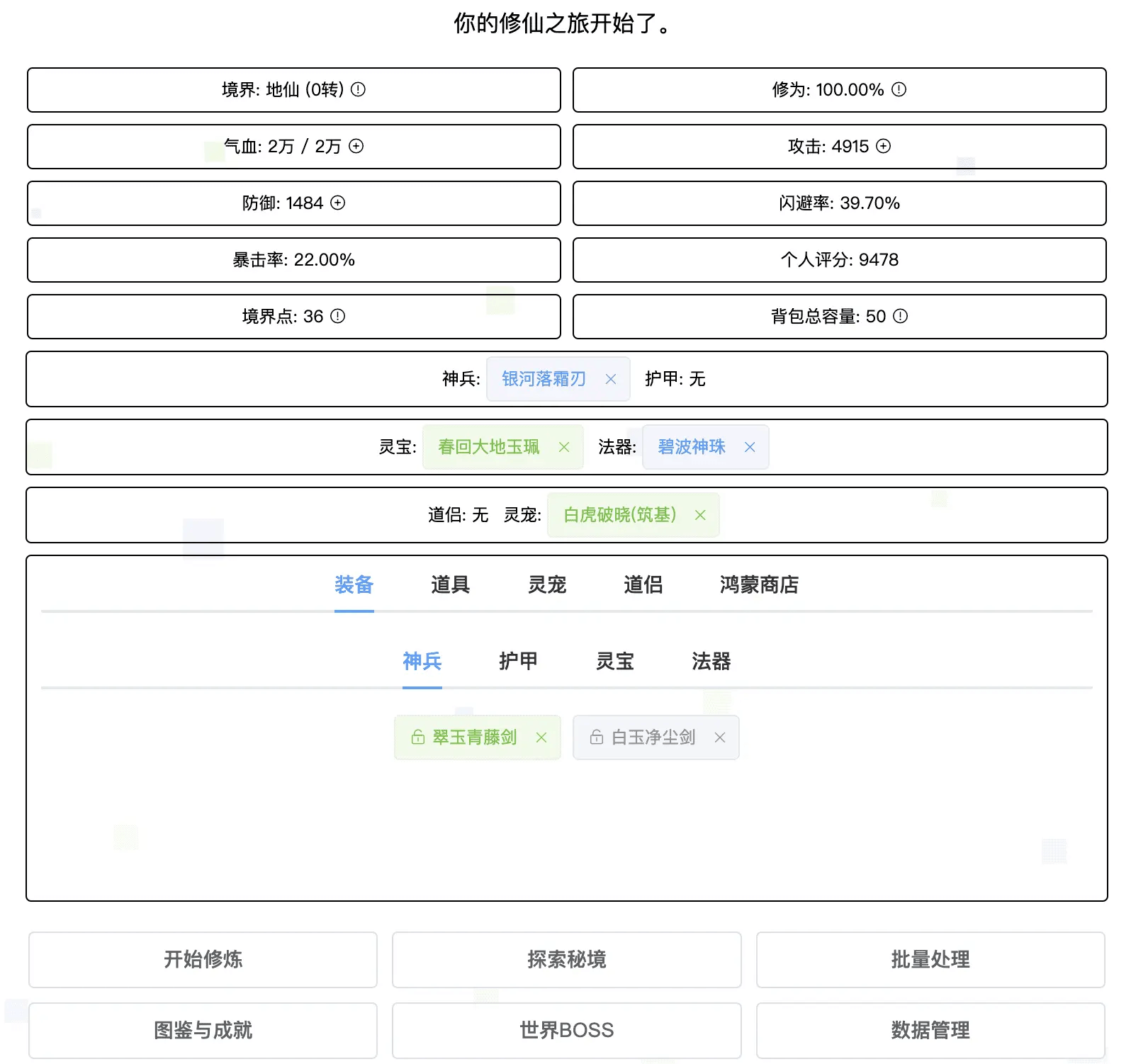Open the info icon beside 背包总容量 50
This screenshot has height=1064, width=1131.
point(900,316)
